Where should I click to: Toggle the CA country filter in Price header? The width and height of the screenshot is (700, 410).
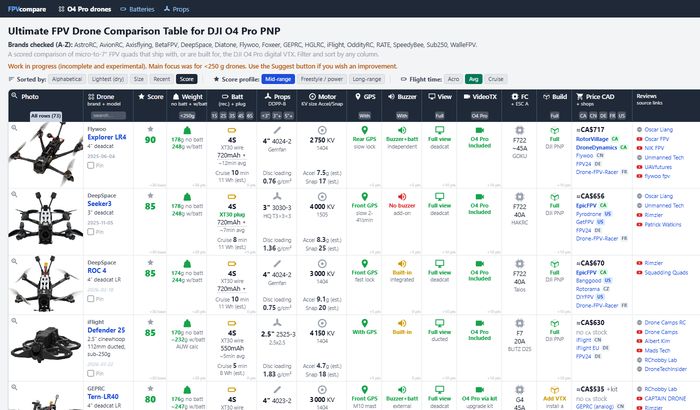583,116
